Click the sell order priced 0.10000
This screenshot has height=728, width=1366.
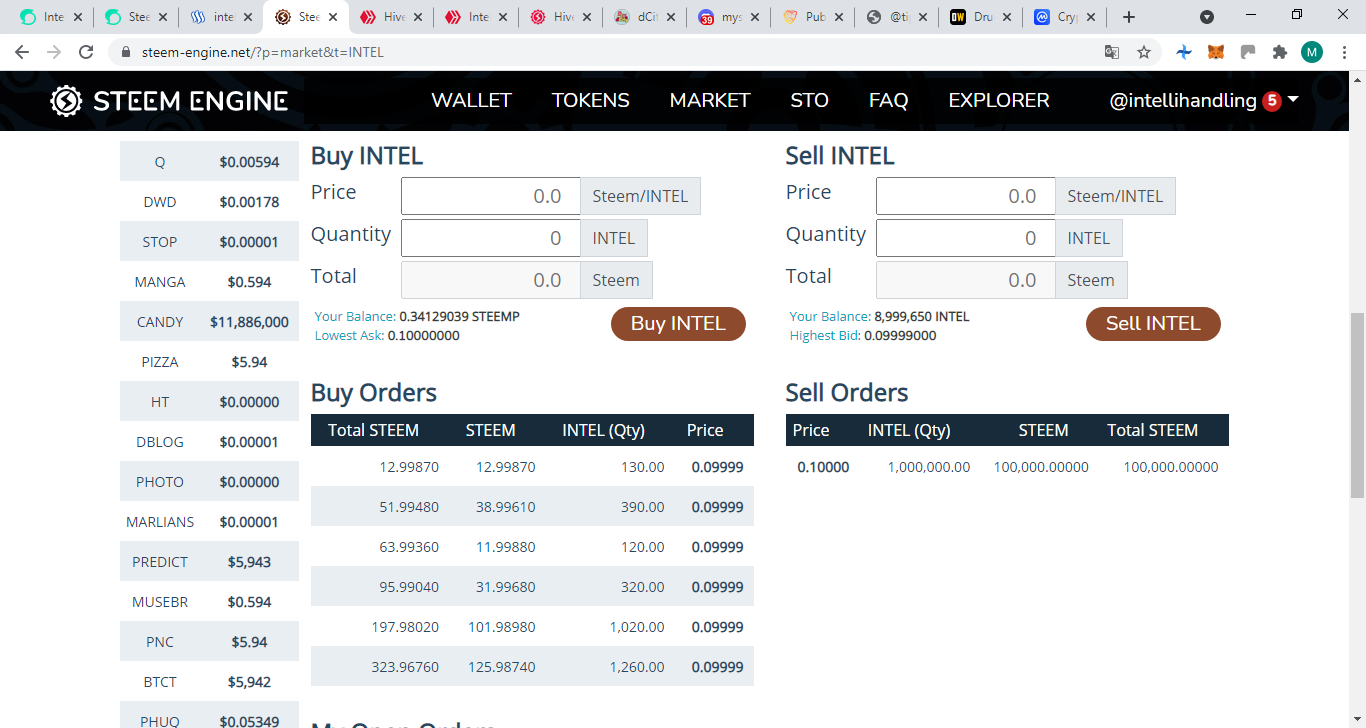point(1007,467)
